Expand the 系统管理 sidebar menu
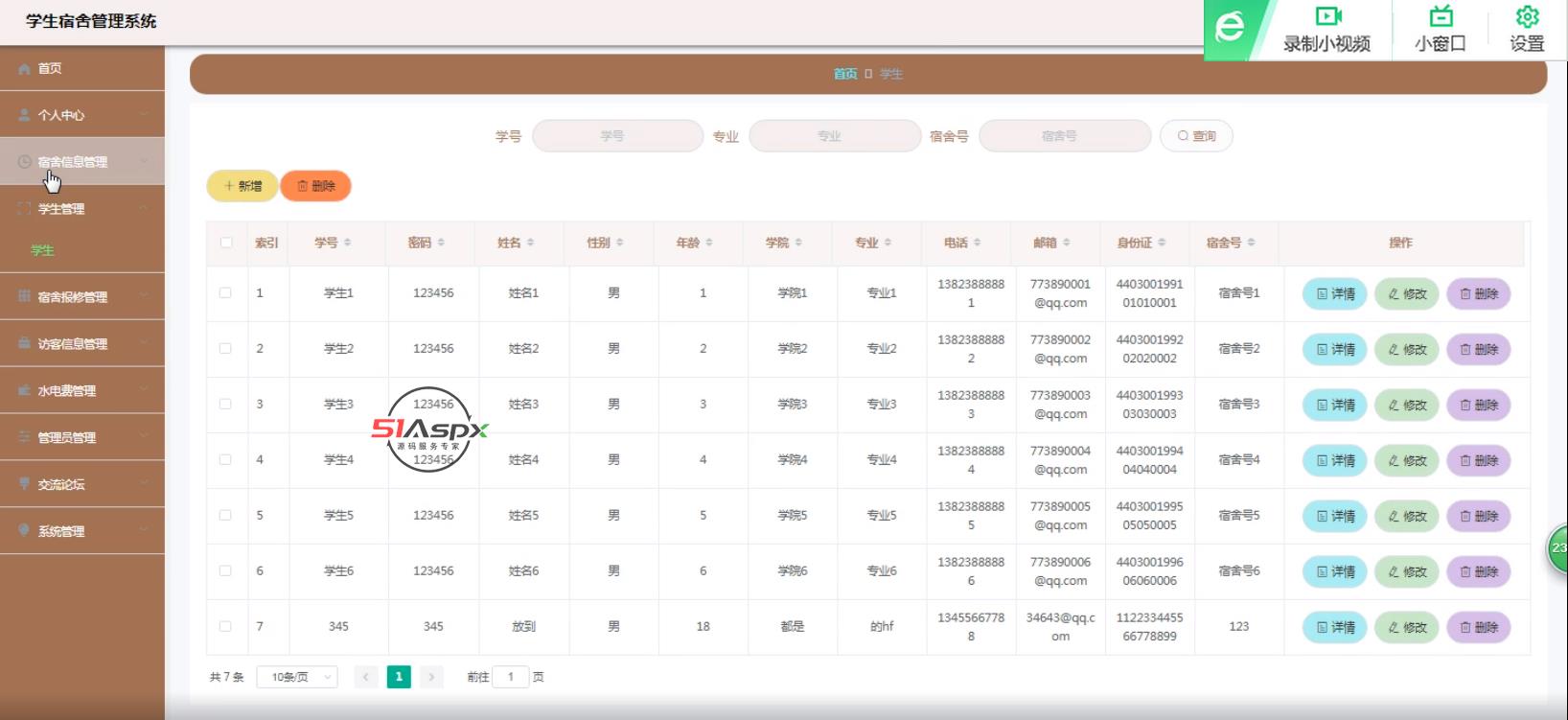Viewport: 1568px width, 720px height. [82, 531]
